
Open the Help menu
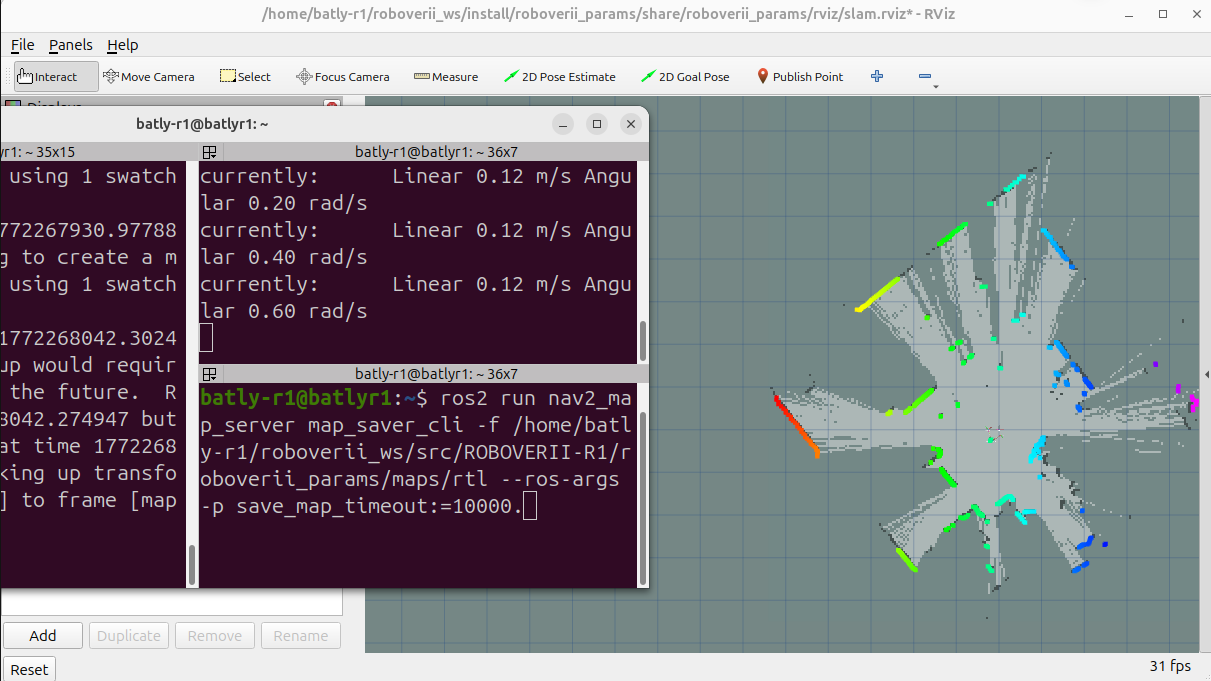tap(123, 45)
